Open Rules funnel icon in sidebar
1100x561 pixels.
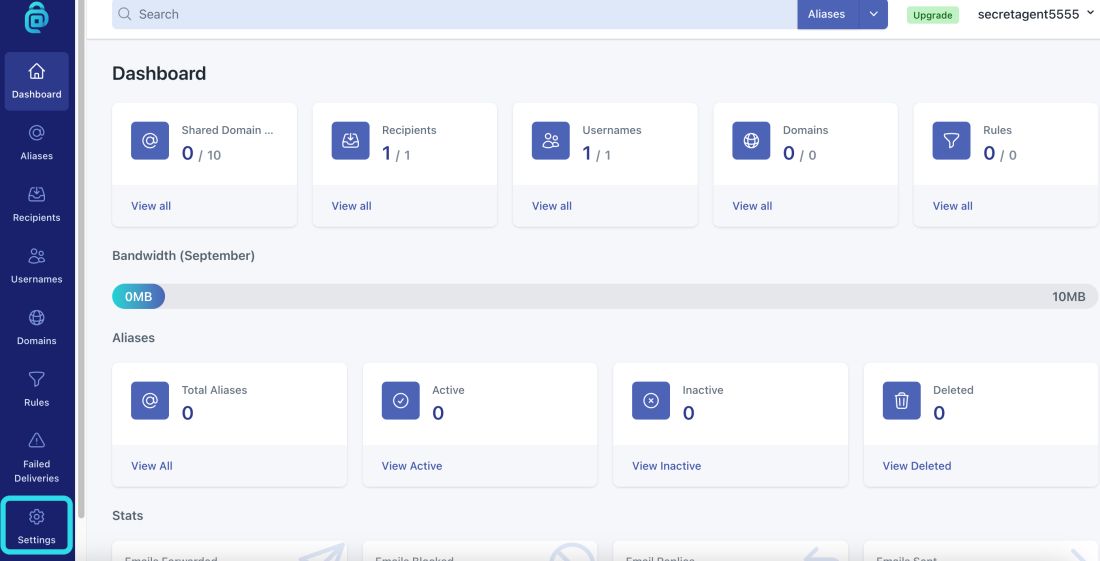click(x=36, y=379)
